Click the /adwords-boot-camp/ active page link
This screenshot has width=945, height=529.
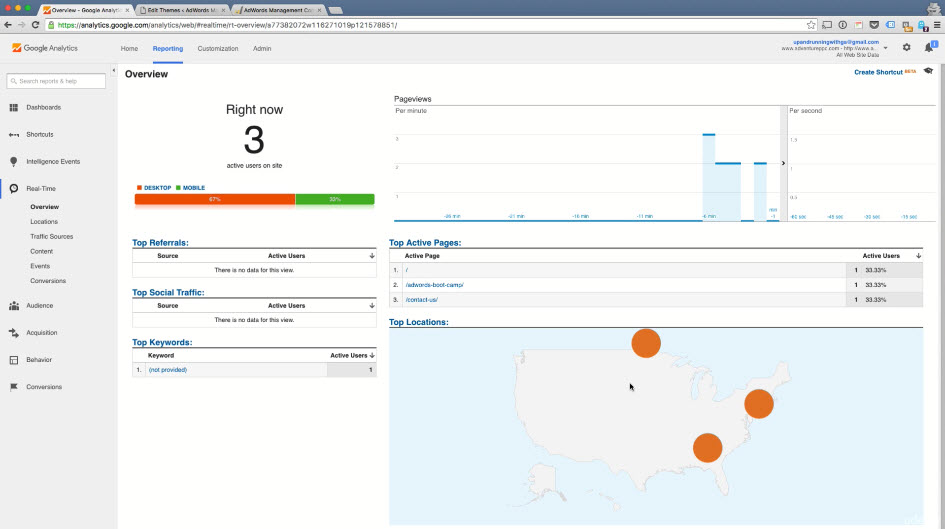click(434, 285)
